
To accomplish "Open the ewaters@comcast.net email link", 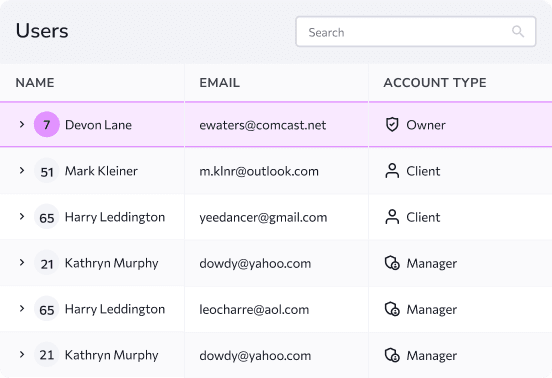I will [263, 125].
